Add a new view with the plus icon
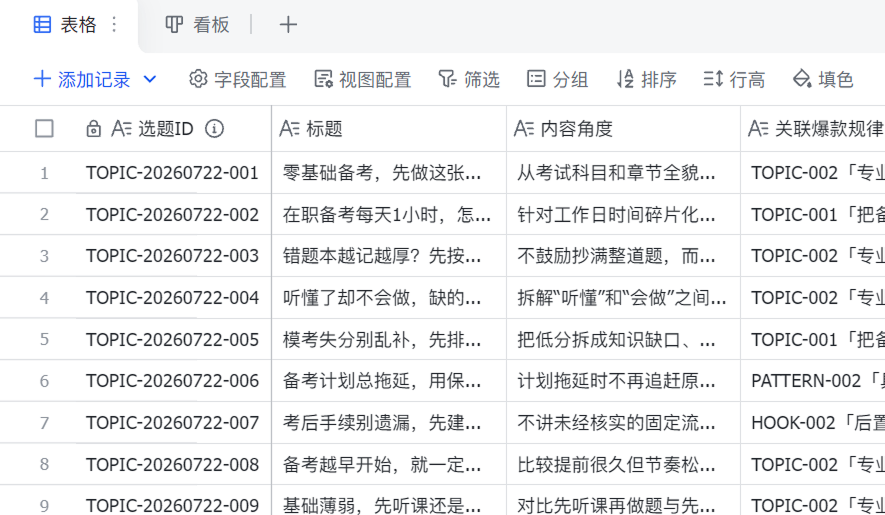 click(288, 25)
